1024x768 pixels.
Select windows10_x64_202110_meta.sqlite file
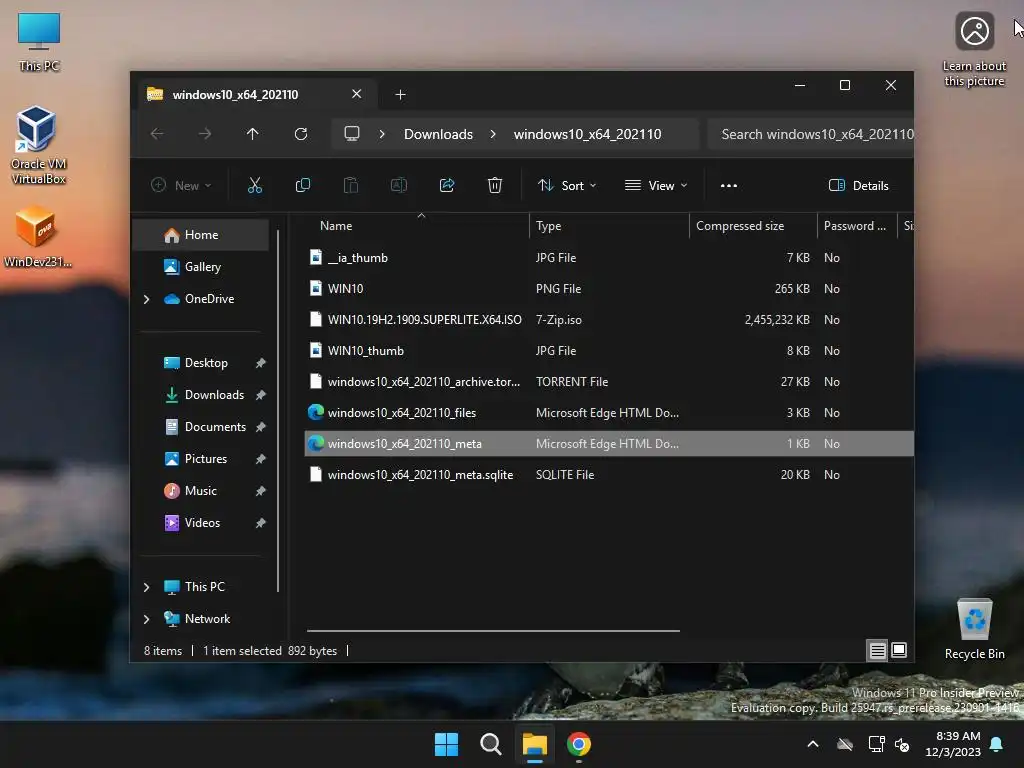[609, 475]
